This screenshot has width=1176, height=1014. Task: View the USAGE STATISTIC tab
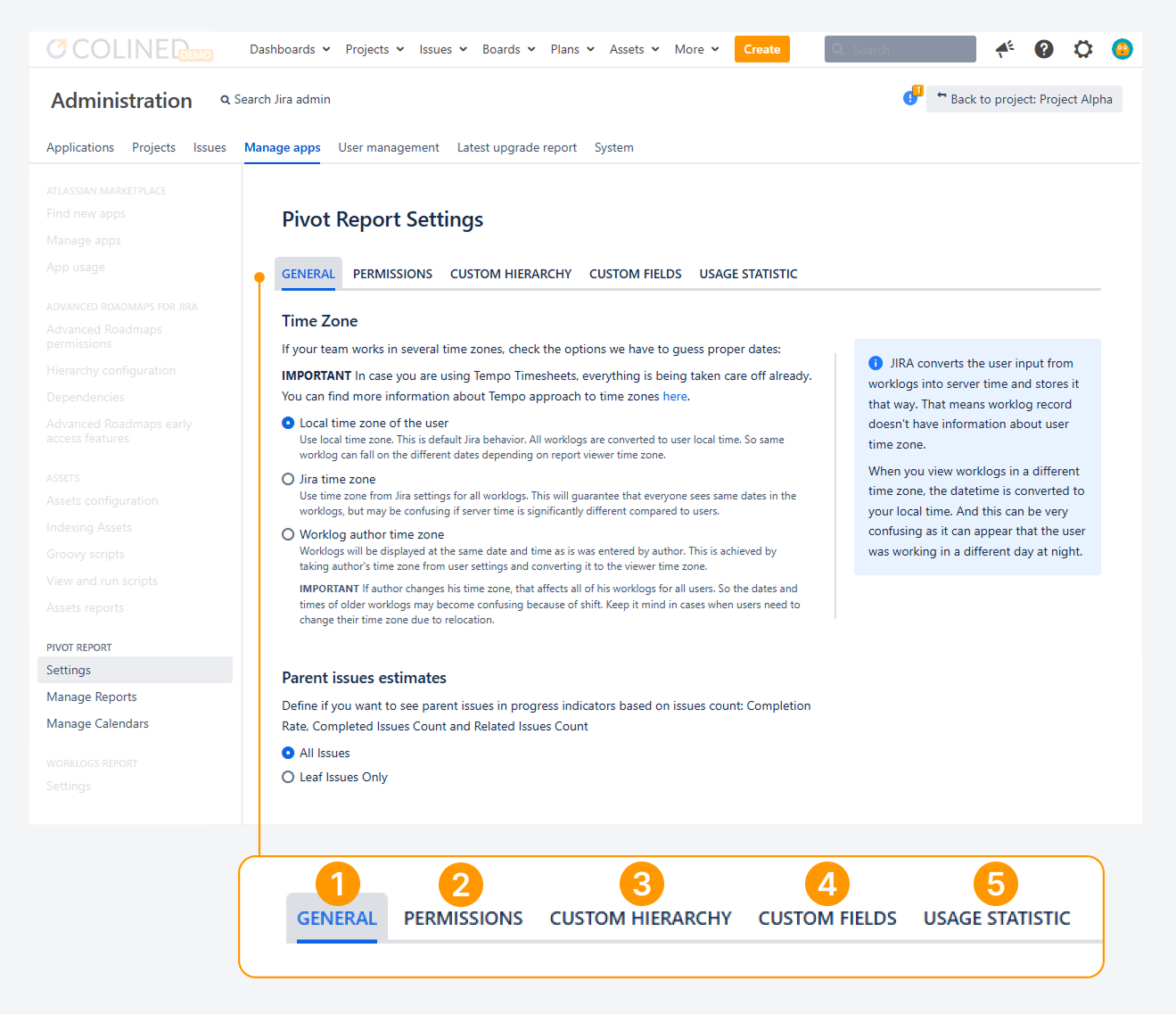coord(749,274)
